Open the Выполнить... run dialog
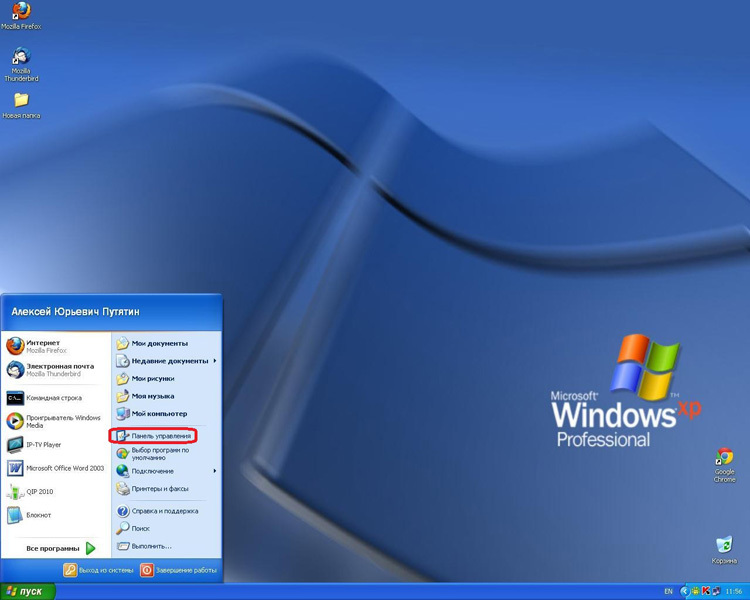The image size is (750, 600). click(166, 546)
